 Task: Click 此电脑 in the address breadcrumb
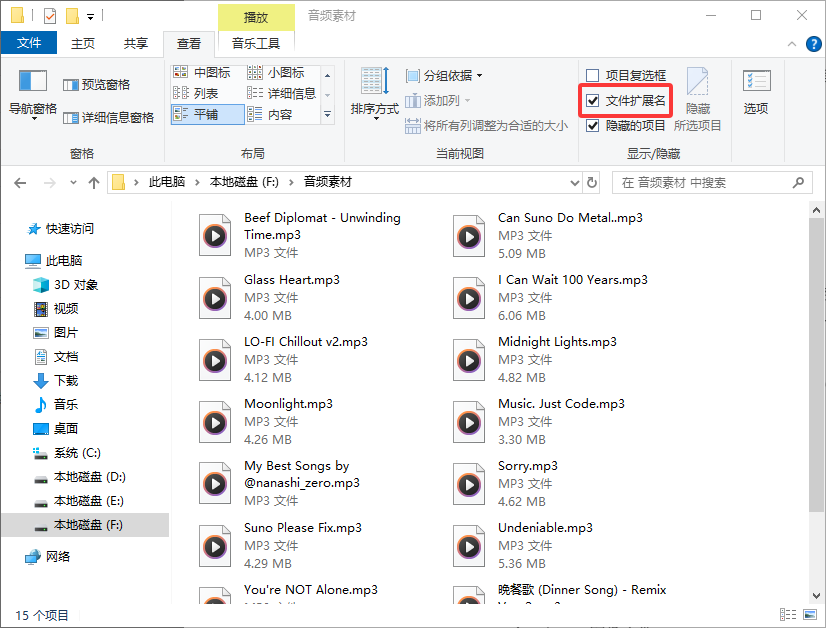pyautogui.click(x=167, y=182)
